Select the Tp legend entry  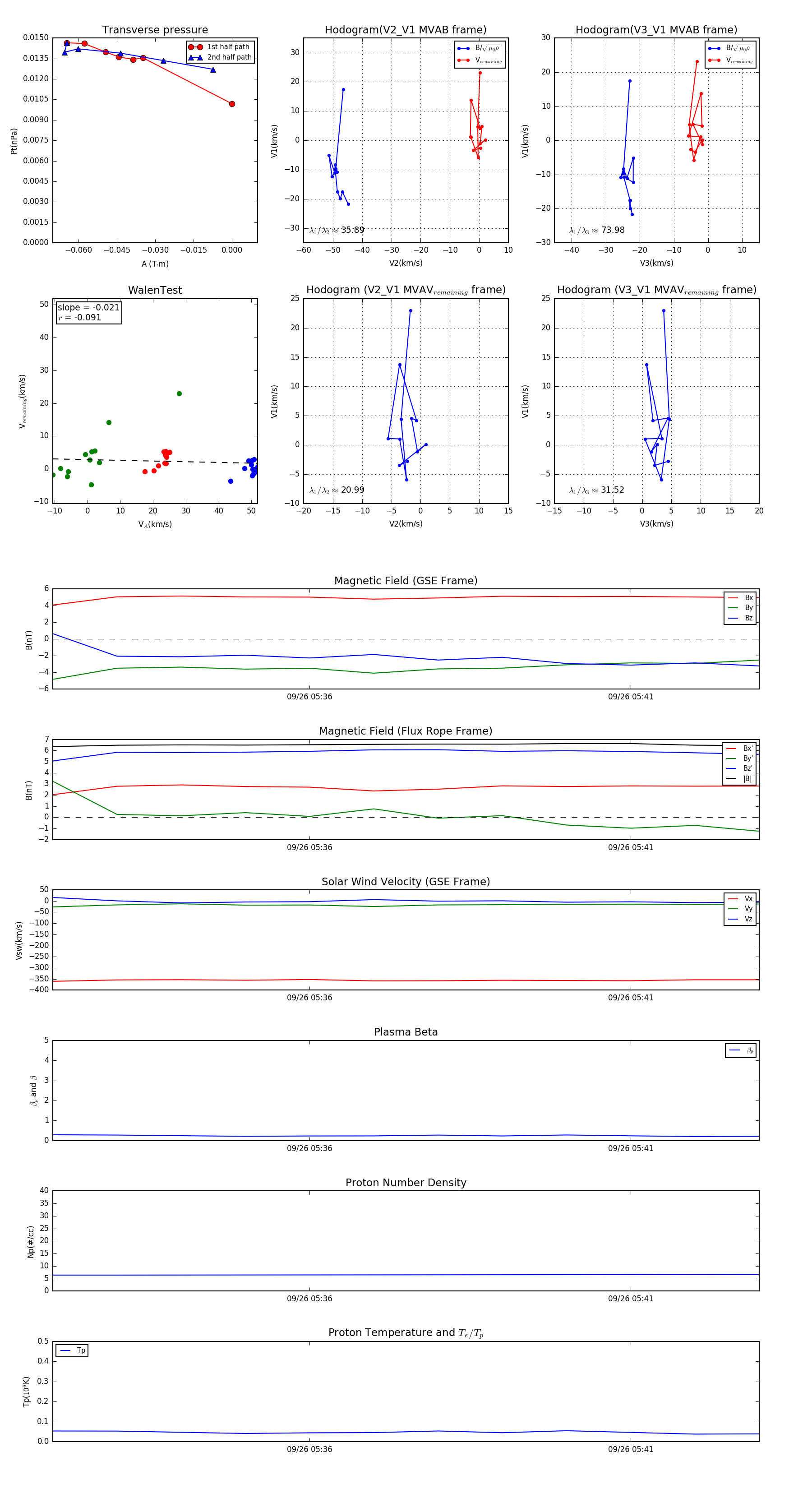pyautogui.click(x=72, y=1350)
